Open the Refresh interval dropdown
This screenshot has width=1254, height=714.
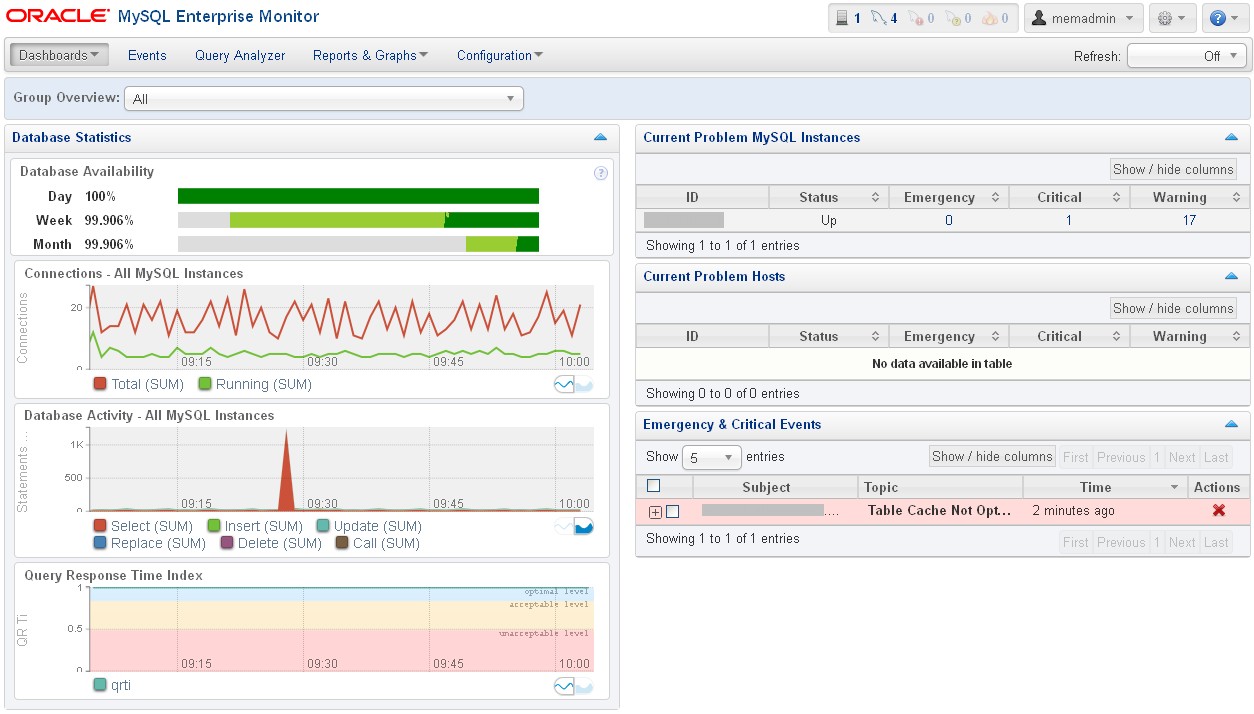tap(1188, 56)
